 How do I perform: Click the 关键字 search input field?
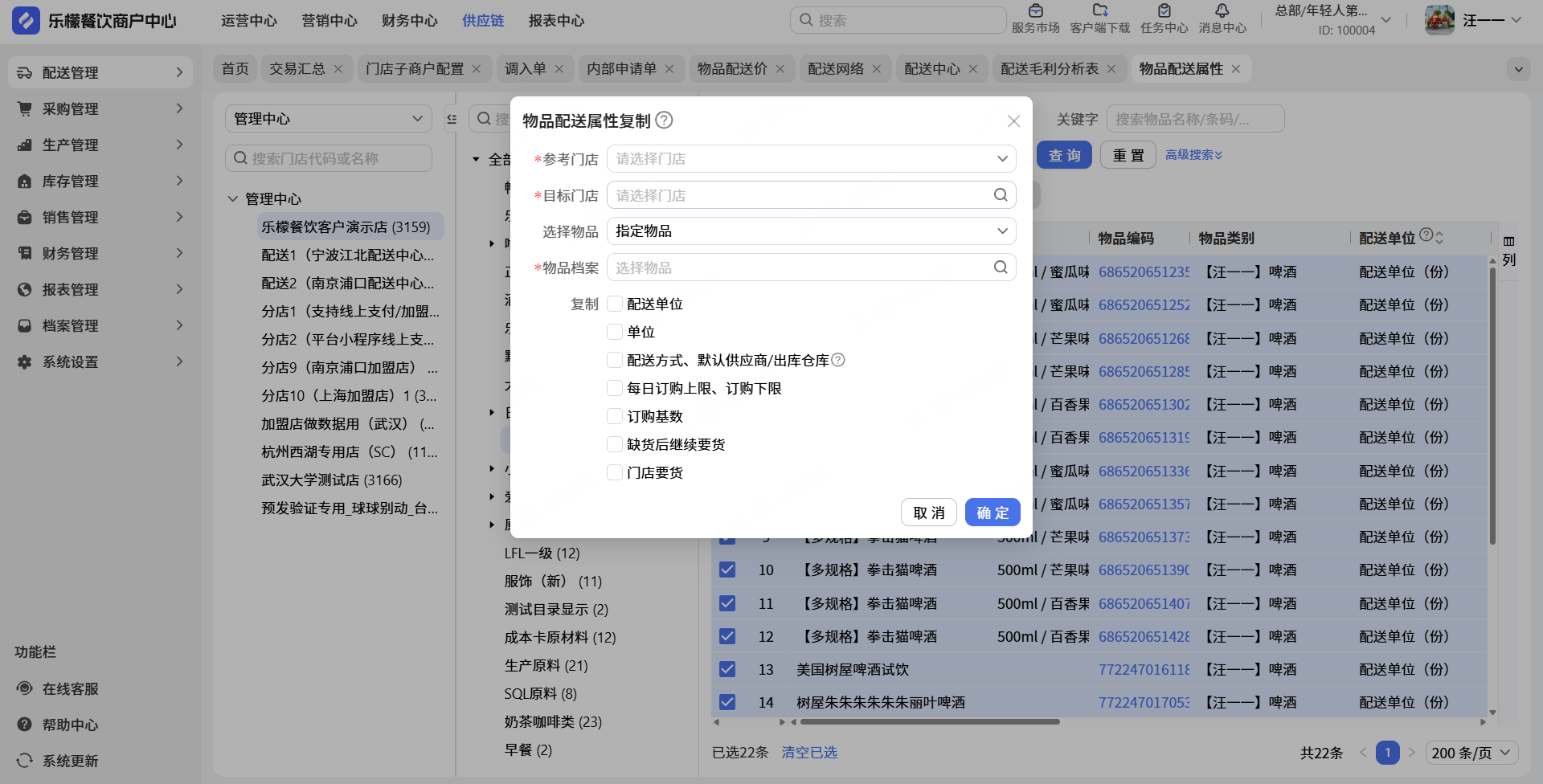click(1194, 119)
